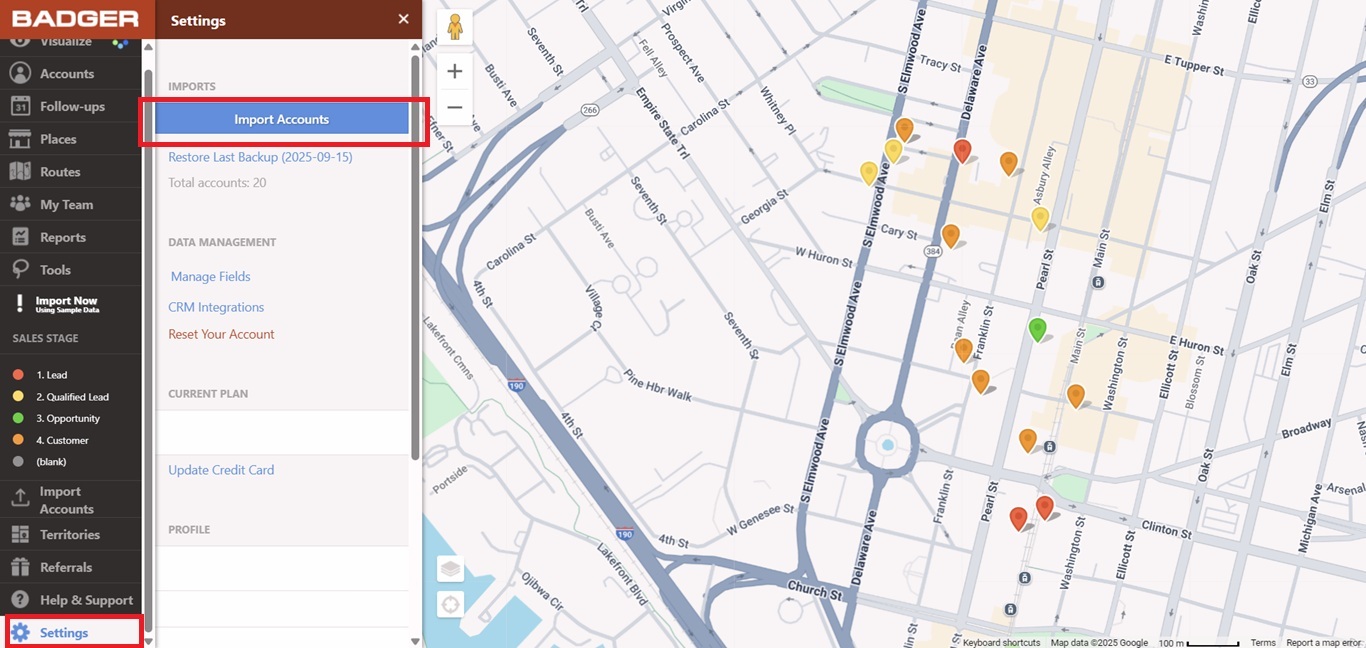This screenshot has width=1366, height=648.
Task: Click Reset Your Account link
Action: coord(221,334)
